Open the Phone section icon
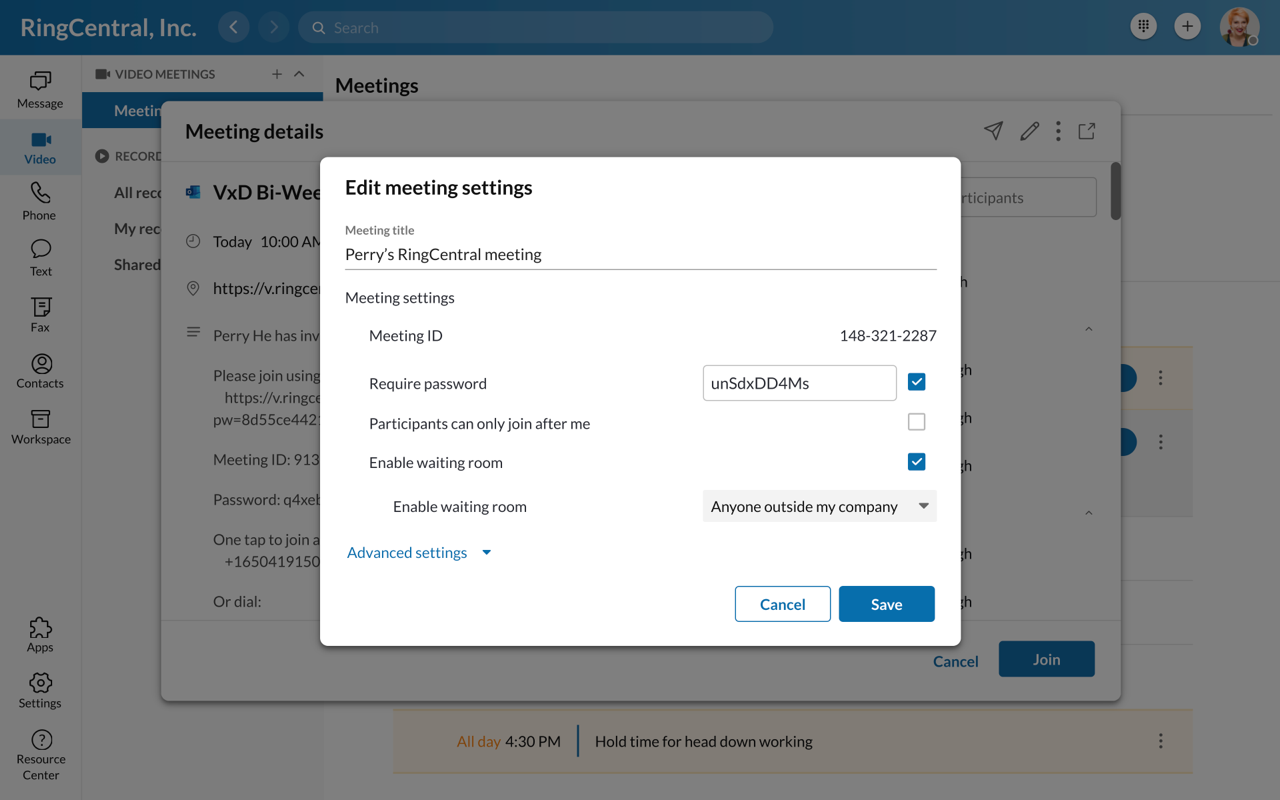Screen dimensions: 1280x800 (40, 200)
